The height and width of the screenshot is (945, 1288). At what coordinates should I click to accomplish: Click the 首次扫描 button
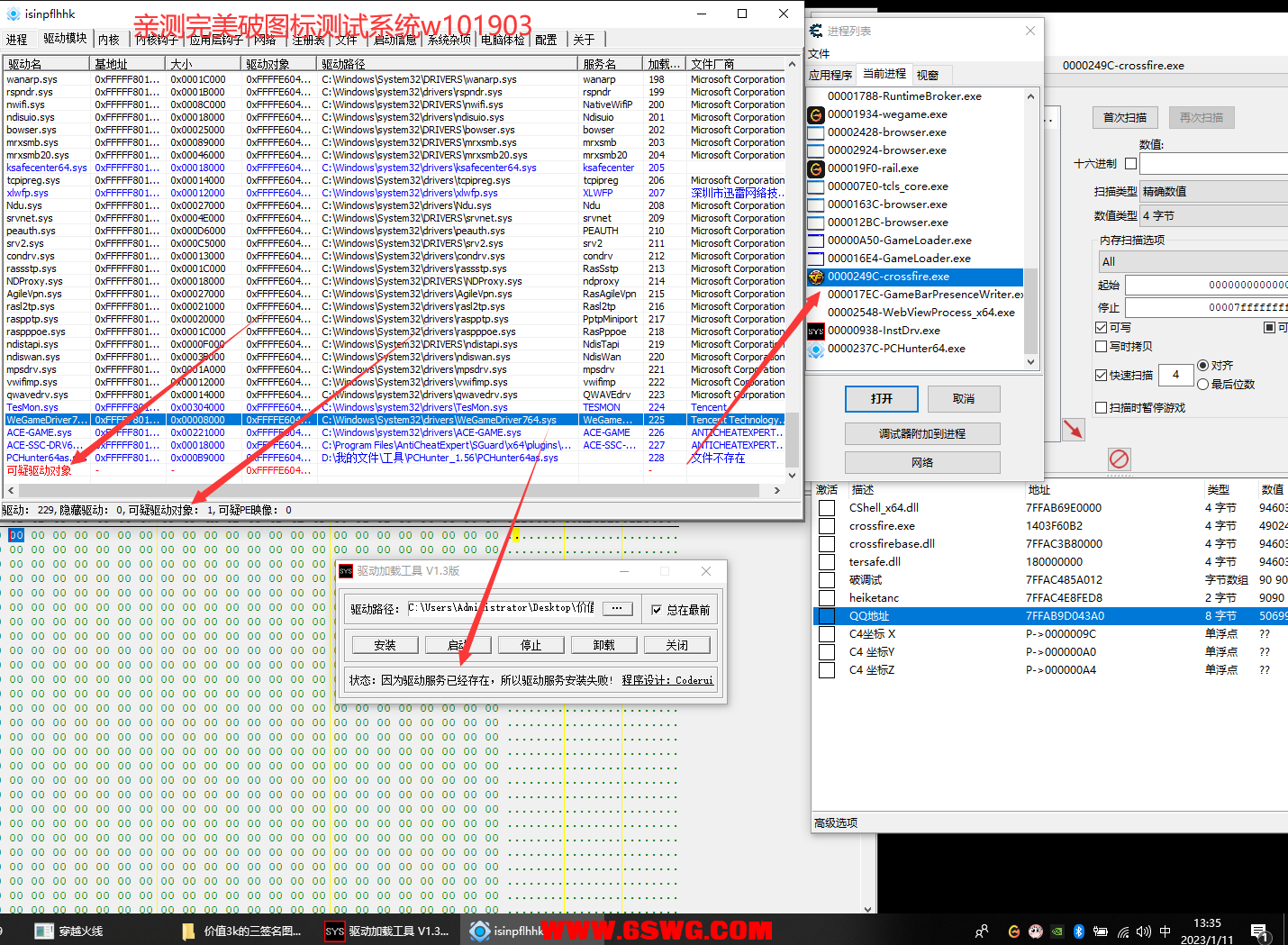click(1125, 118)
